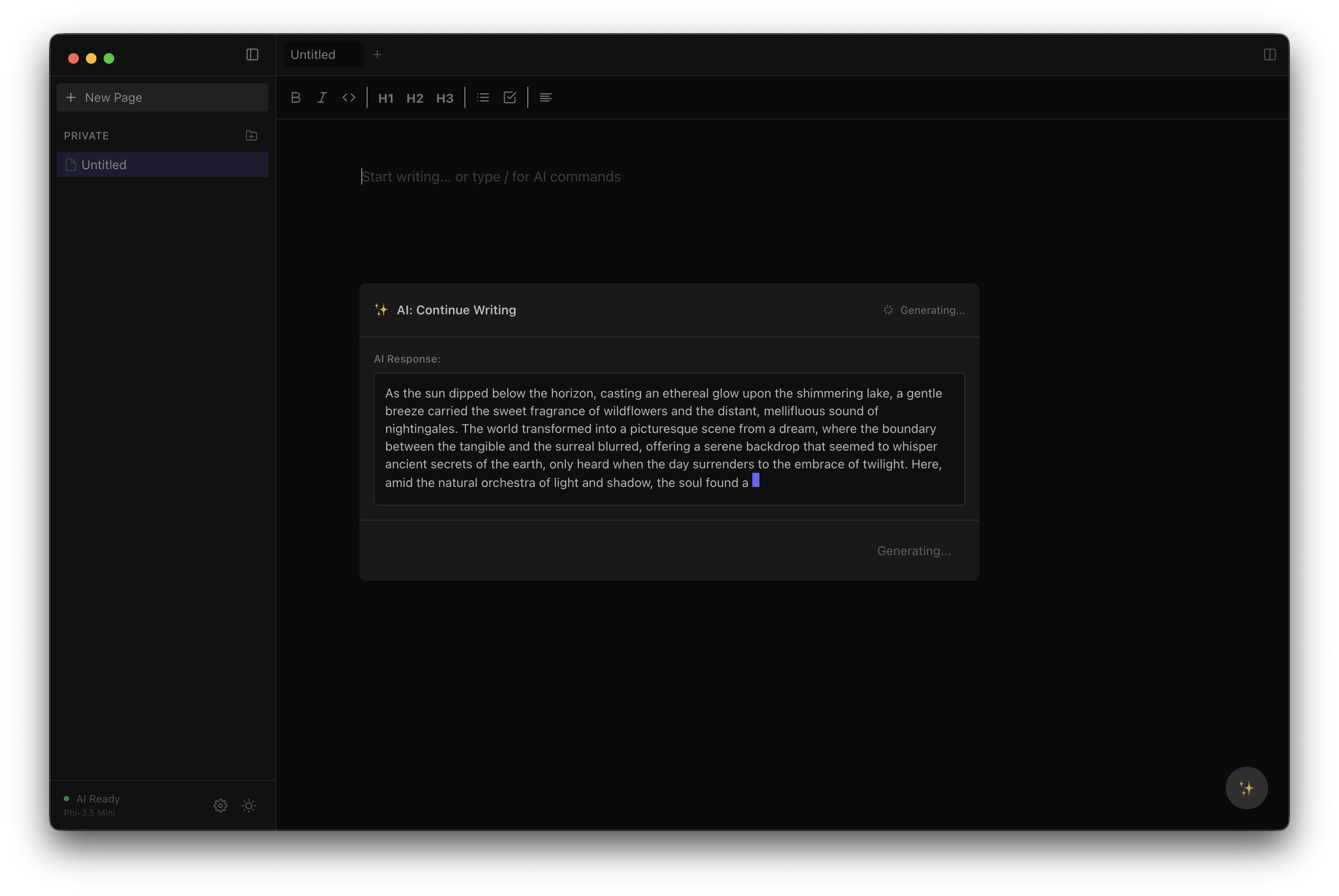
Task: Collapse the left sidebar panel
Action: (252, 55)
